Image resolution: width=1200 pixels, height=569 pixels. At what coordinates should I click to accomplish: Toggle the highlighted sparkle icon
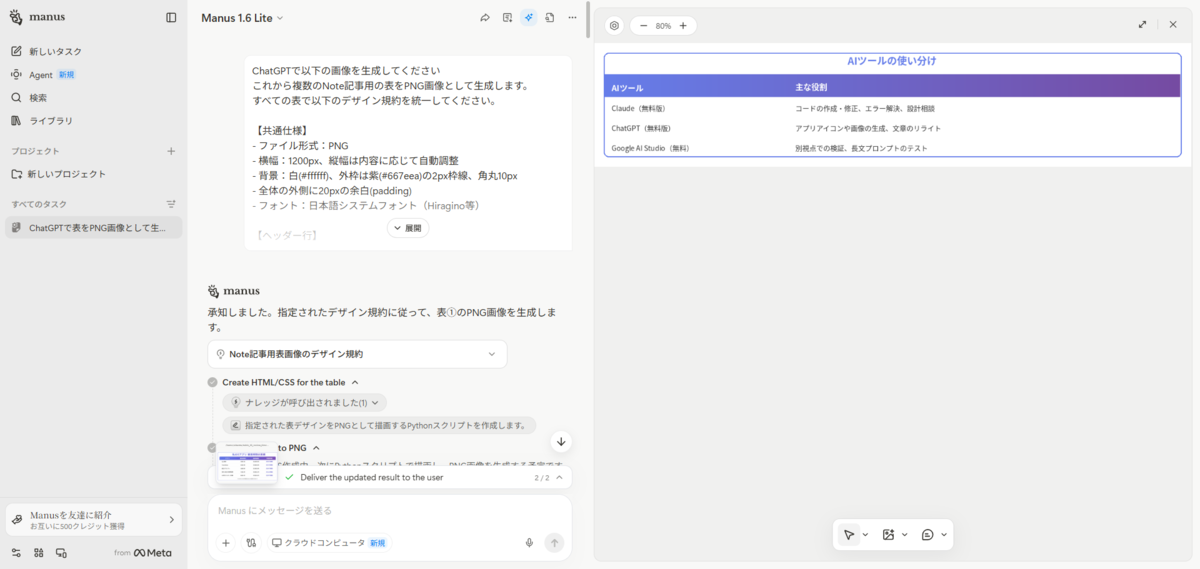[528, 17]
